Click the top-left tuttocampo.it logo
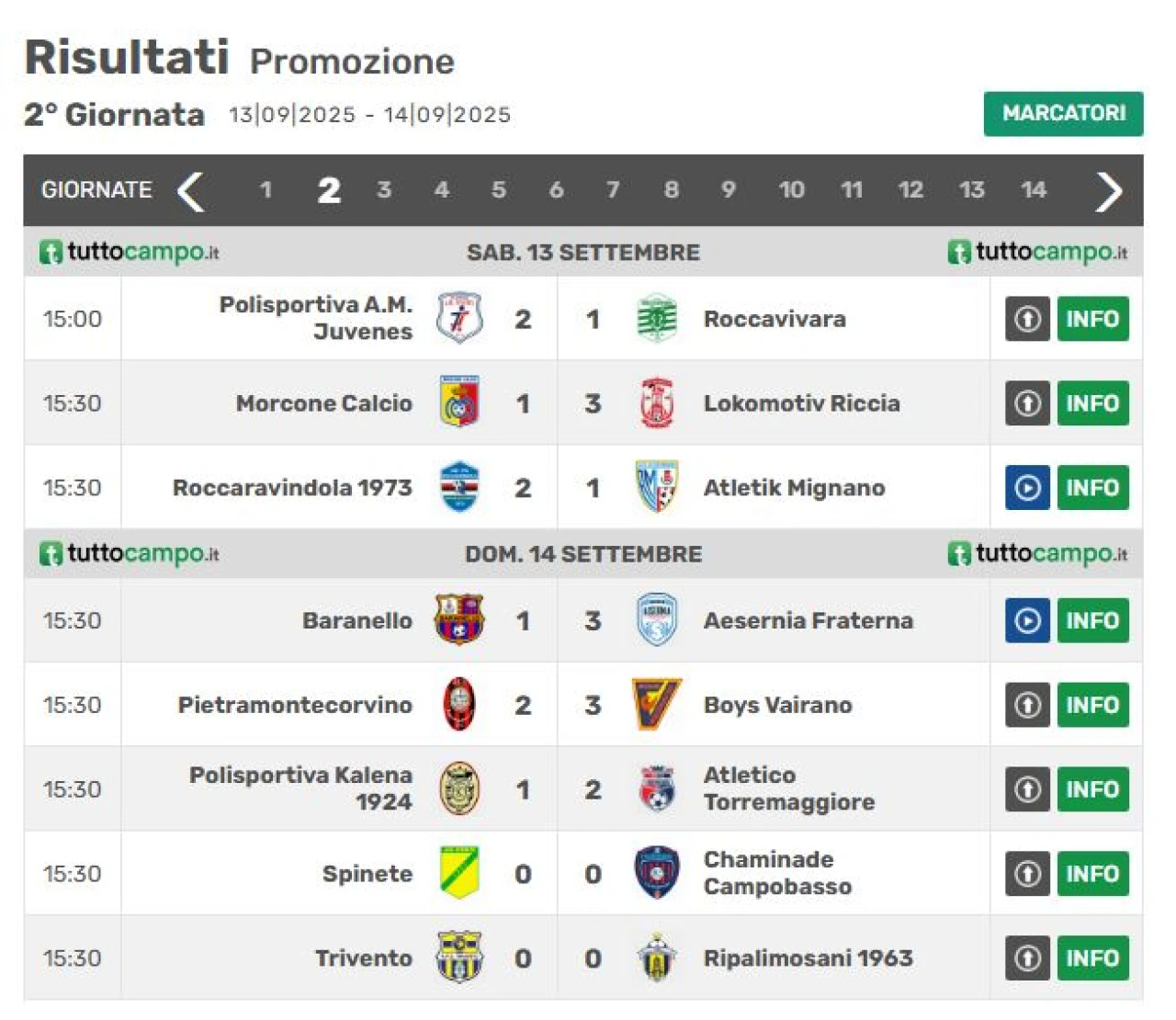This screenshot has height=1020, width=1176. 130,252
